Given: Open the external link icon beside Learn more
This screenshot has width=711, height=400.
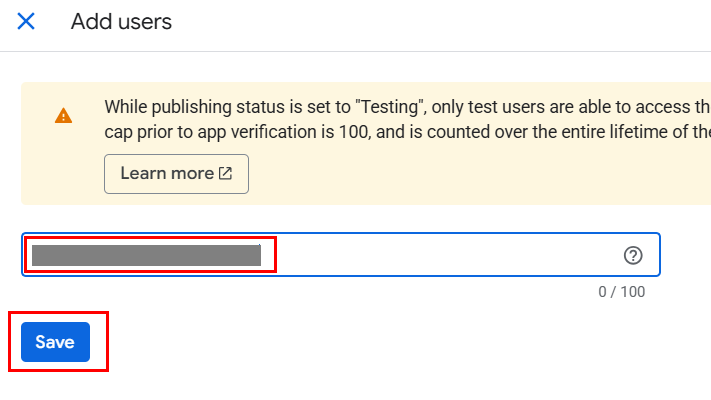Looking at the screenshot, I should click(225, 173).
